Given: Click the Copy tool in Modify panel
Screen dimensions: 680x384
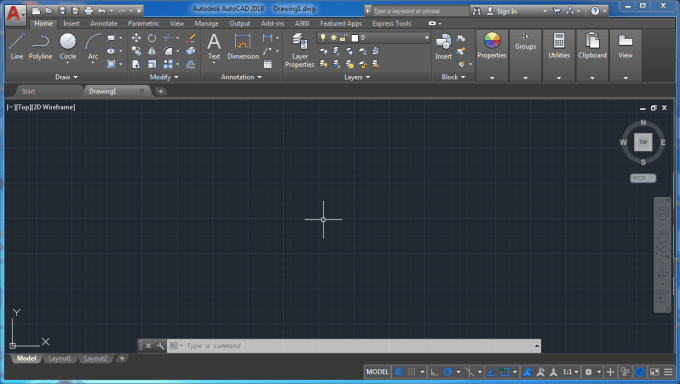Looking at the screenshot, I should coord(136,51).
